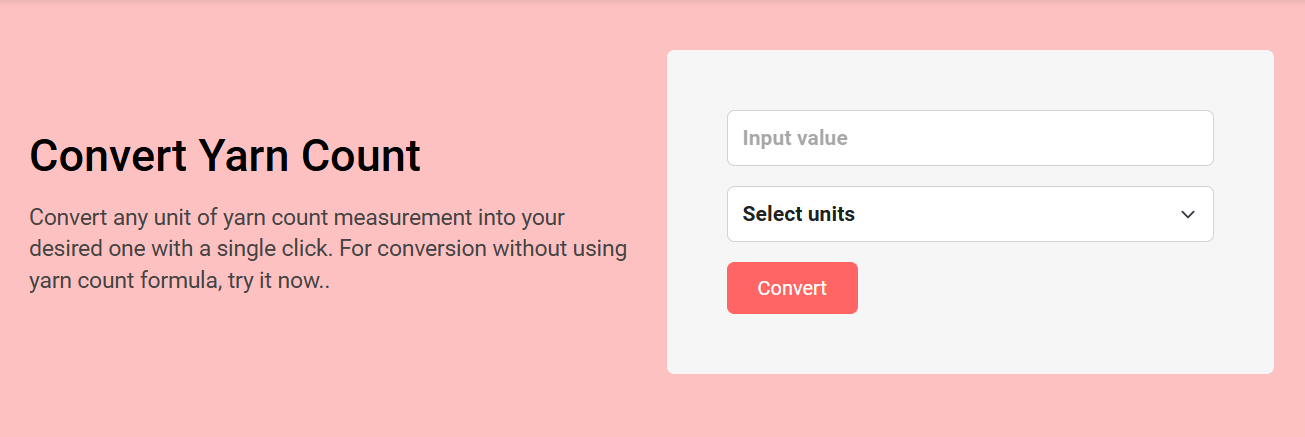Click the middle of the Select units box
The height and width of the screenshot is (437, 1305).
969,214
